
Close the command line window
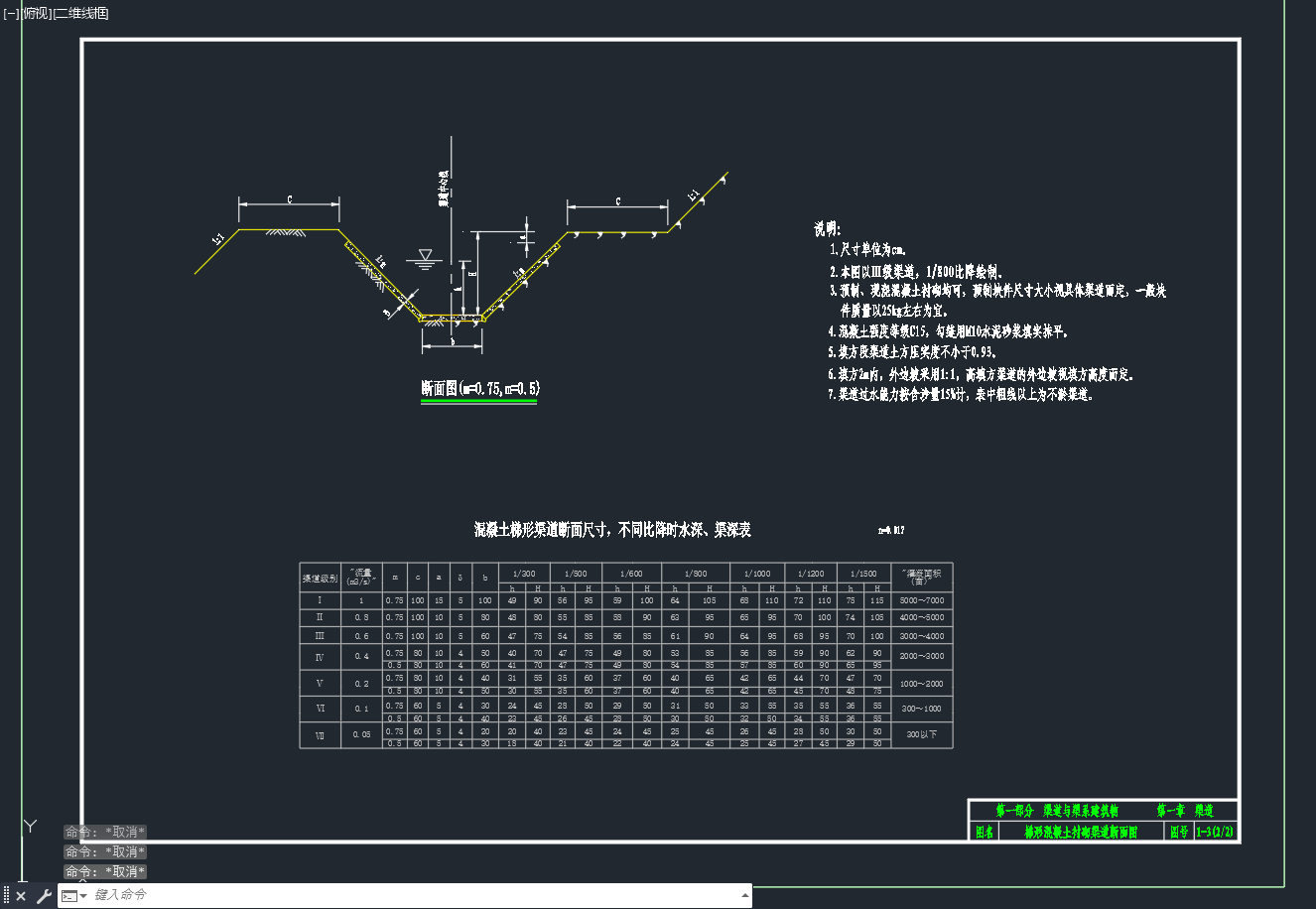coord(21,895)
